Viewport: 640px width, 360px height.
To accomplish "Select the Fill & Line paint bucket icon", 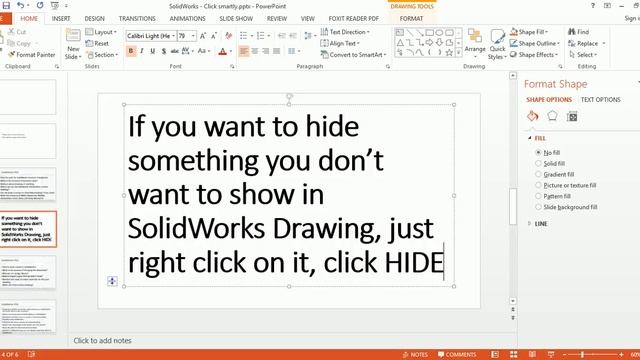I will click(533, 116).
